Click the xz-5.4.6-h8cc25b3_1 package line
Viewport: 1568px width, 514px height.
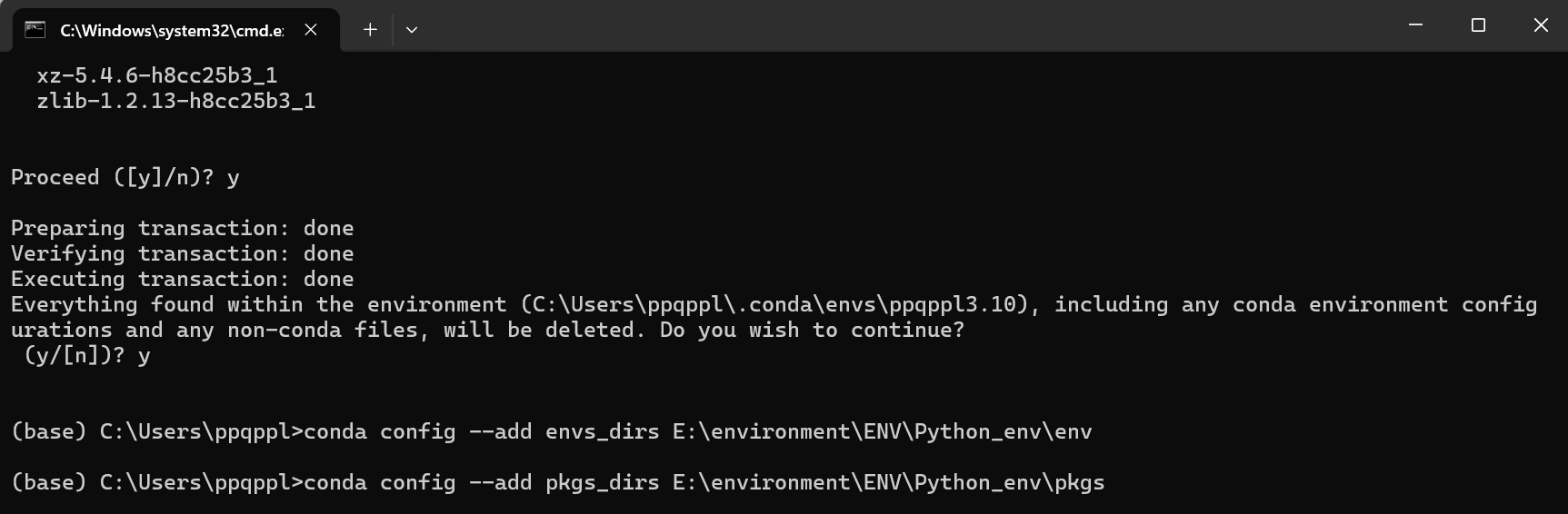pos(157,75)
